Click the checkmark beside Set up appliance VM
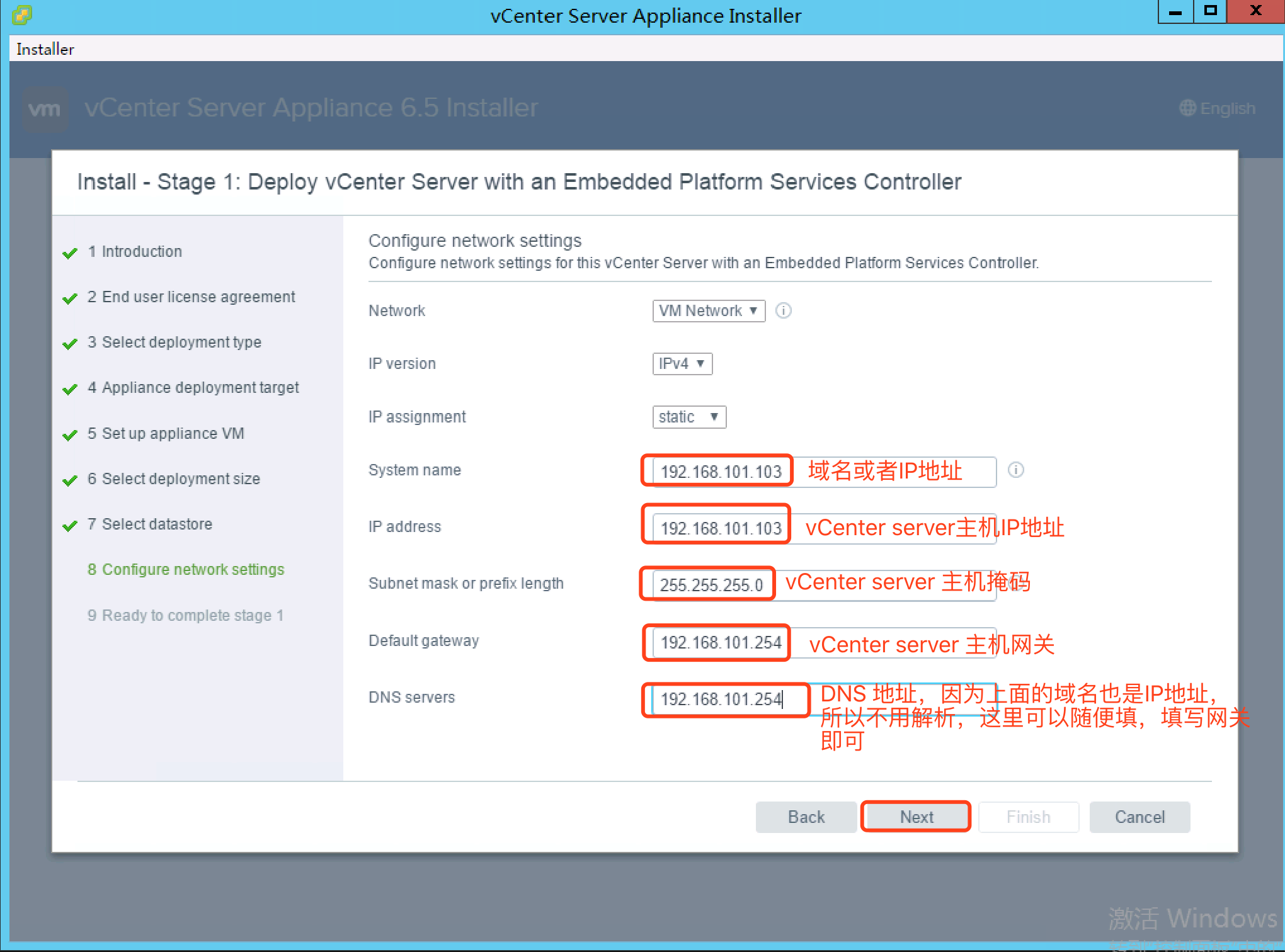The image size is (1285, 952). [x=70, y=435]
